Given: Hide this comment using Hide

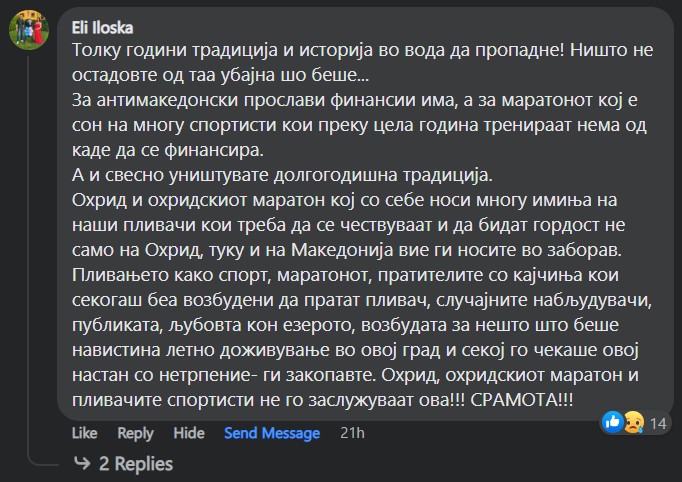Looking at the screenshot, I should click(x=189, y=433).
